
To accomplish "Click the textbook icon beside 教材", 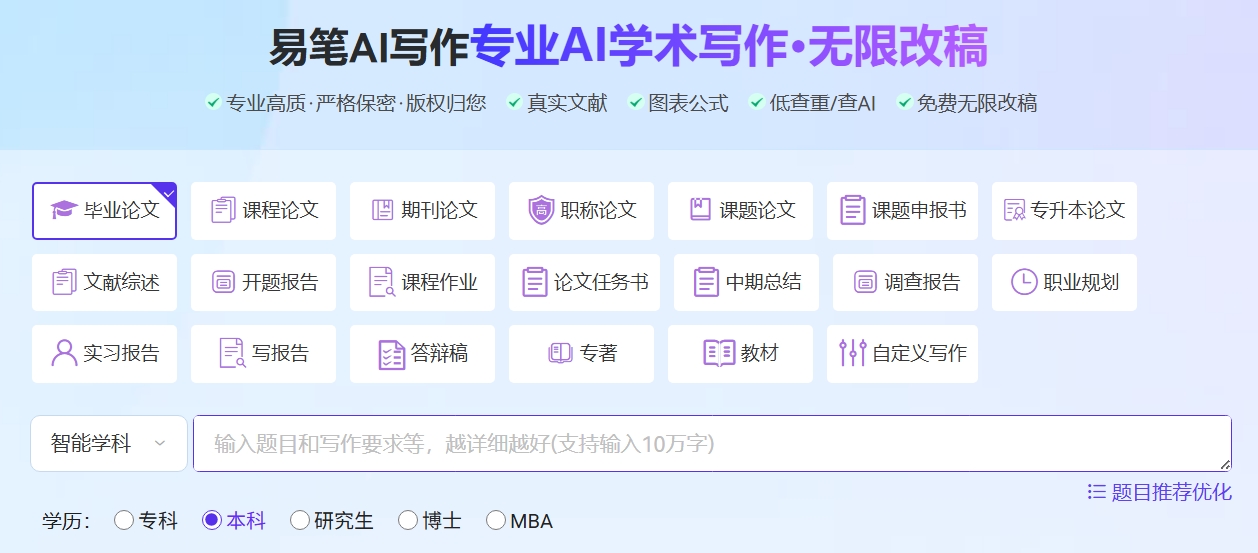I will point(719,353).
